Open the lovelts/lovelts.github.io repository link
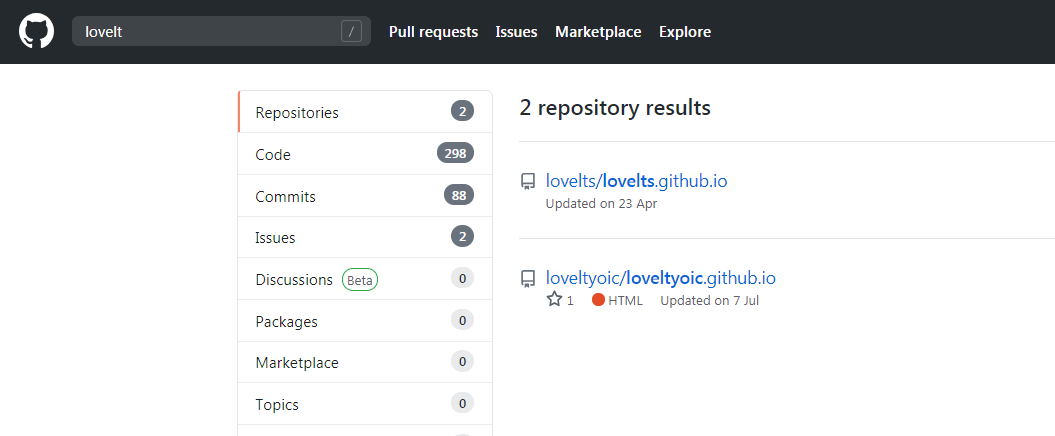The height and width of the screenshot is (436, 1055). [636, 181]
